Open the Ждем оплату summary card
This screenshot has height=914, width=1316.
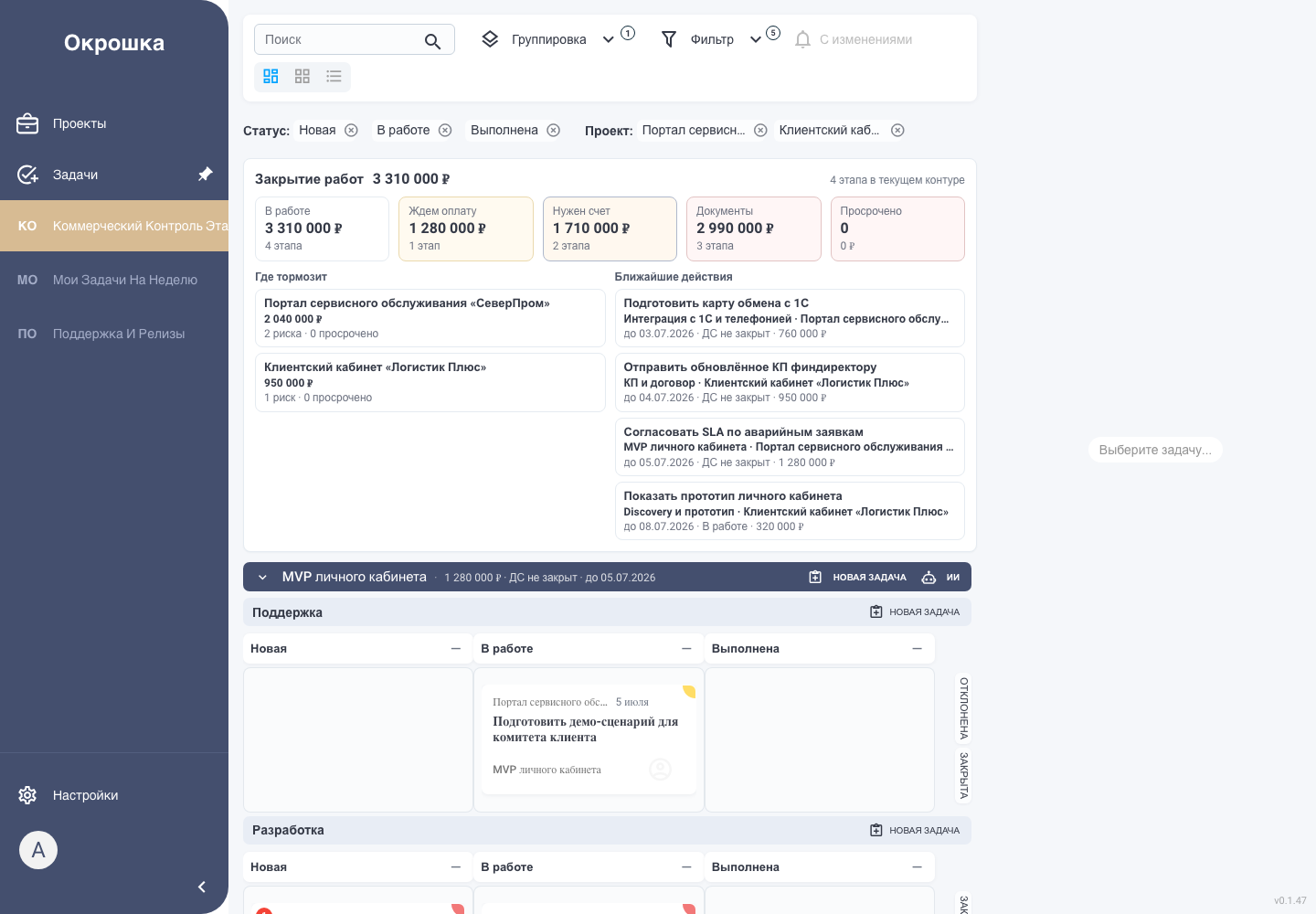(x=466, y=228)
